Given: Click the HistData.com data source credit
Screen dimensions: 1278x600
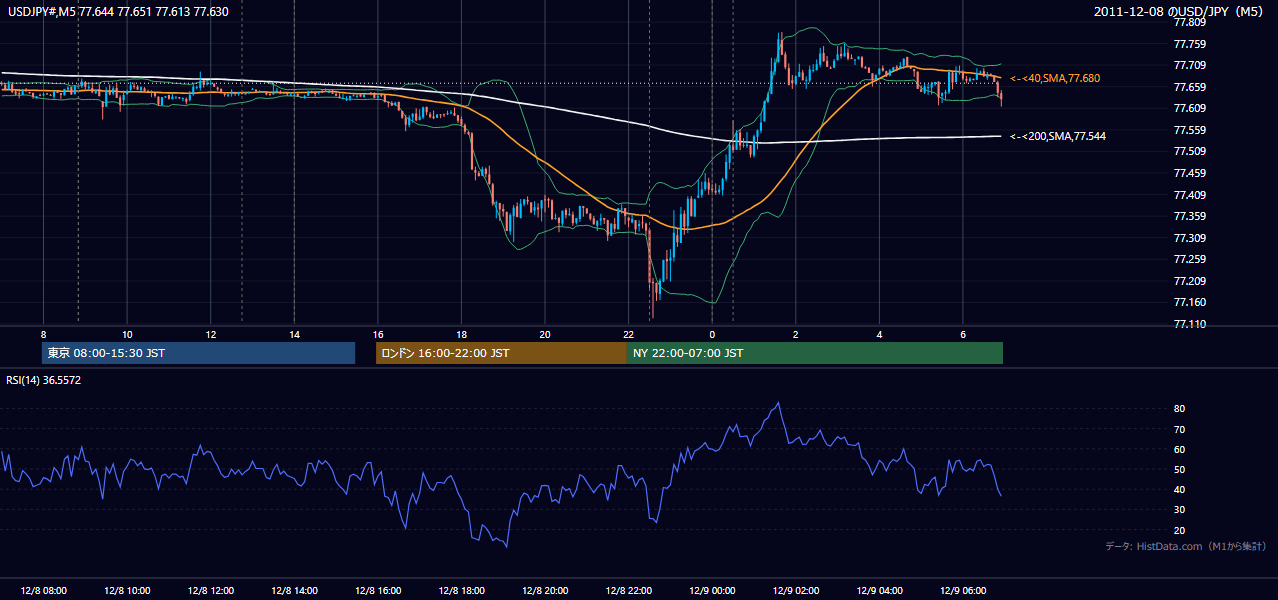Looking at the screenshot, I should tap(1185, 546).
